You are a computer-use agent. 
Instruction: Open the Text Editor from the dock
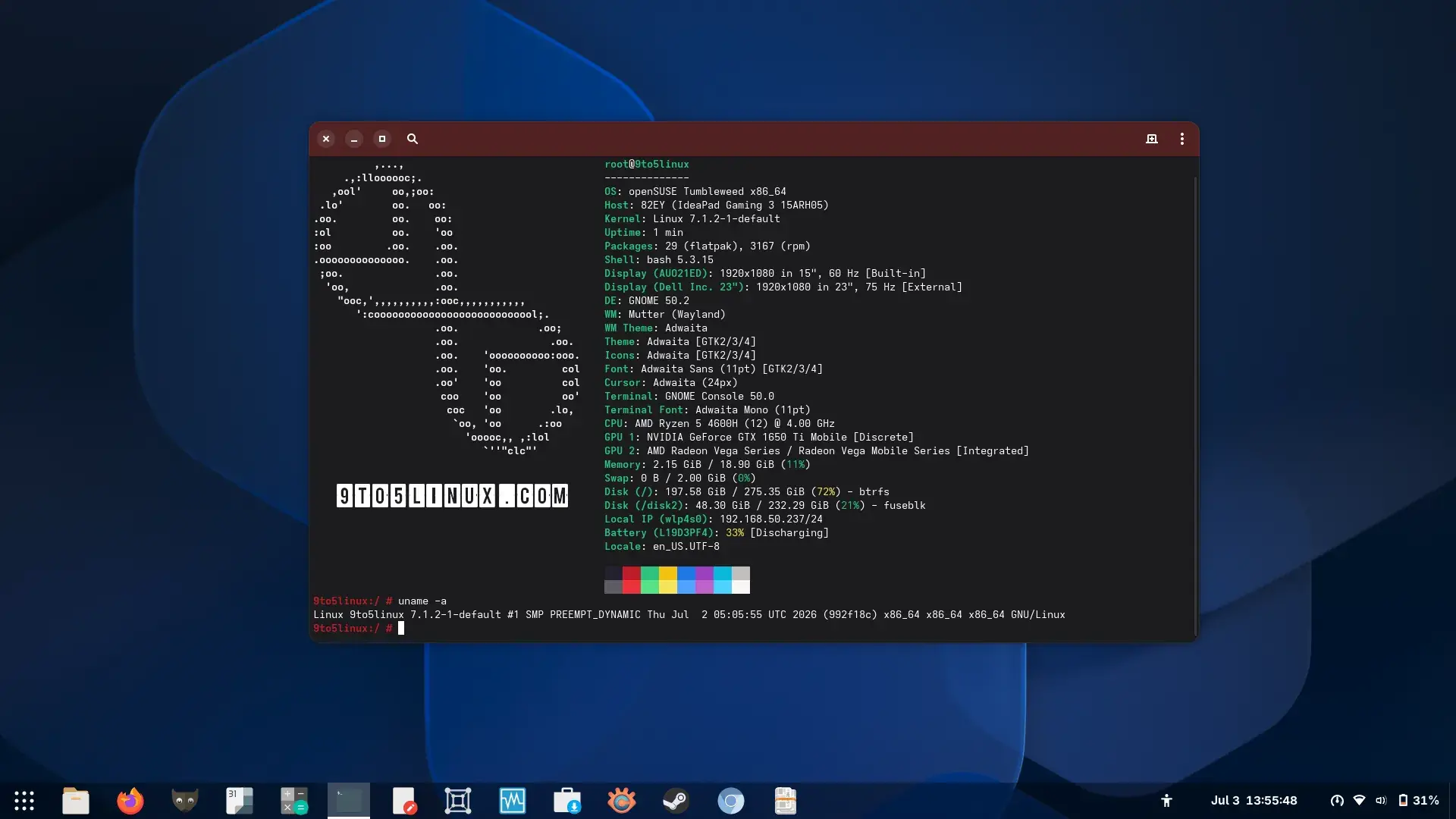(x=403, y=801)
